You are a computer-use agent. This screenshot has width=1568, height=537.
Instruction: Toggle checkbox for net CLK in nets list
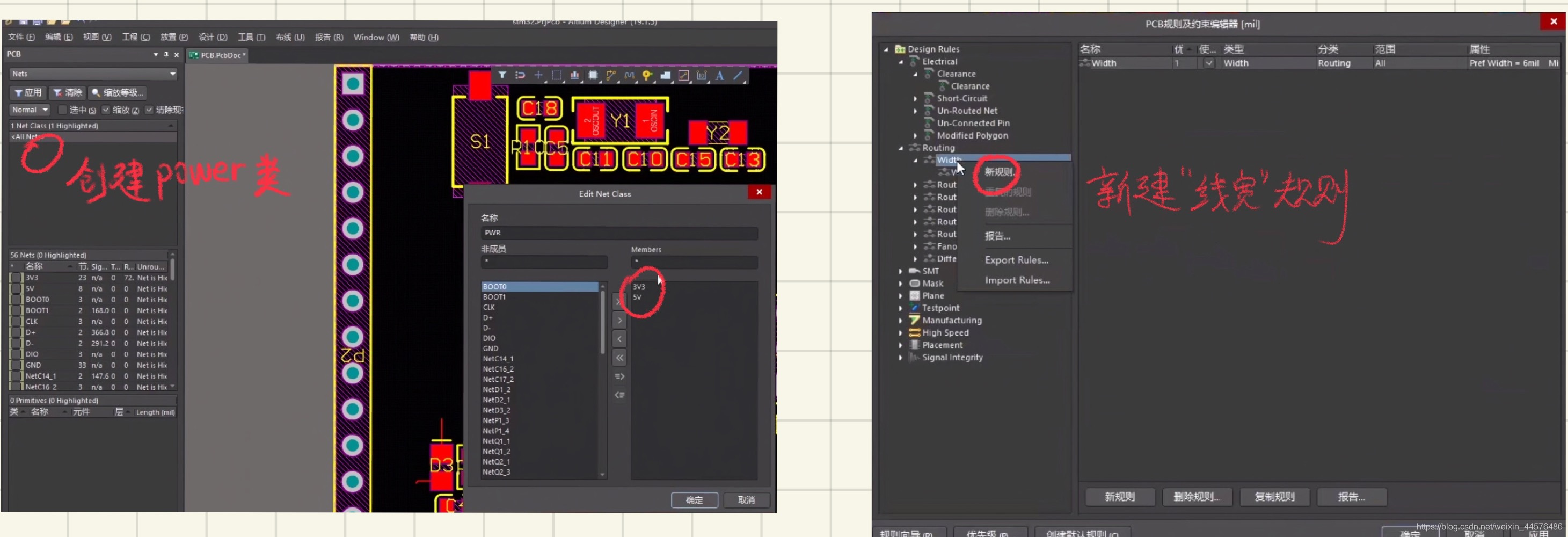17,322
